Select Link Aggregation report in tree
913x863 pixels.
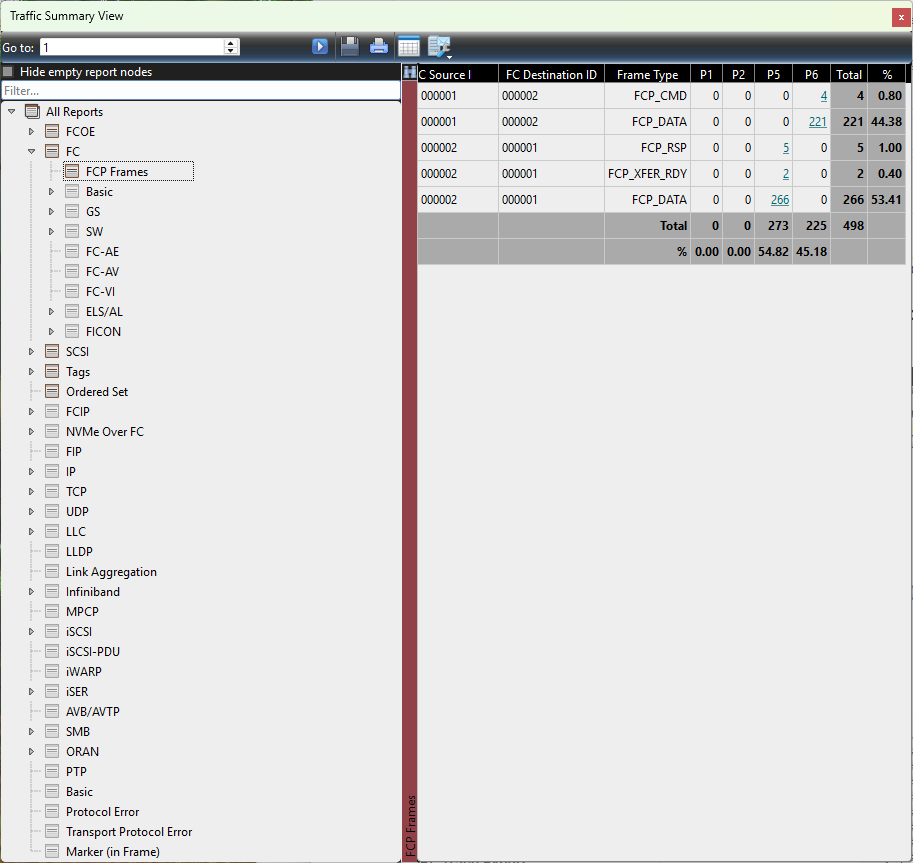[111, 572]
